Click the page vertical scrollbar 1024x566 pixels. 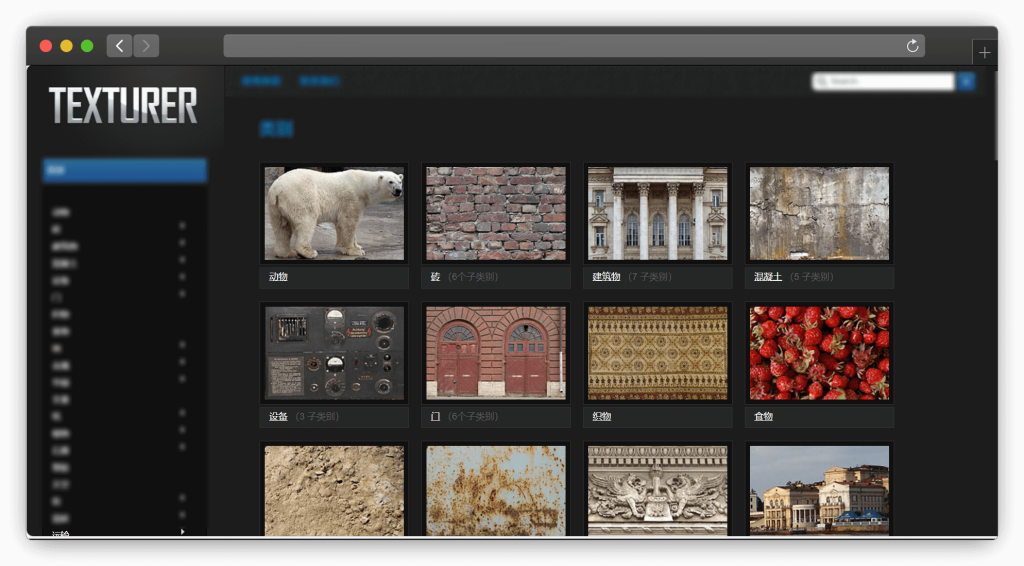pos(994,120)
